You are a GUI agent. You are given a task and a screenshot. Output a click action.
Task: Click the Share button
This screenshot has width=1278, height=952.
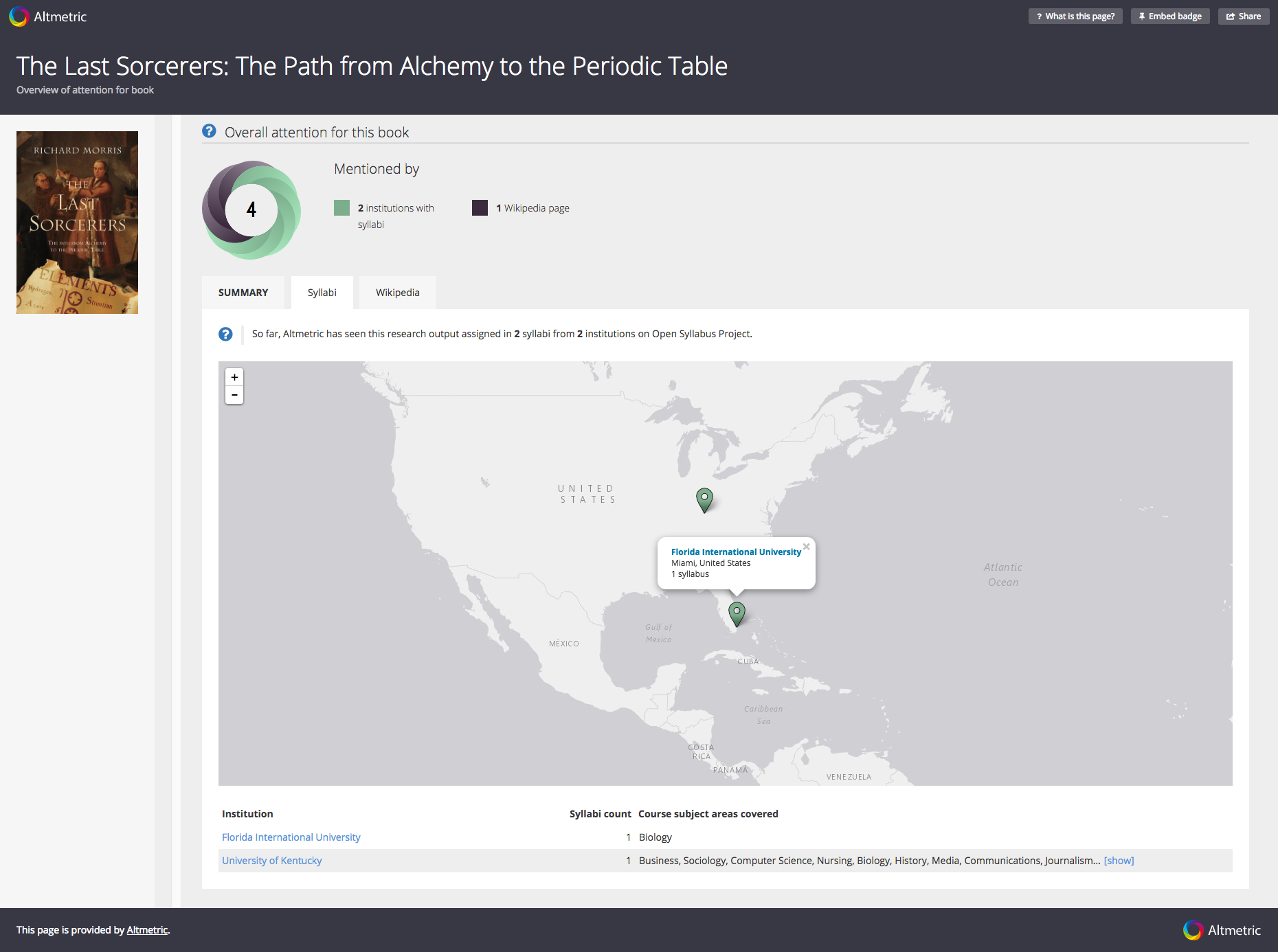coord(1244,16)
